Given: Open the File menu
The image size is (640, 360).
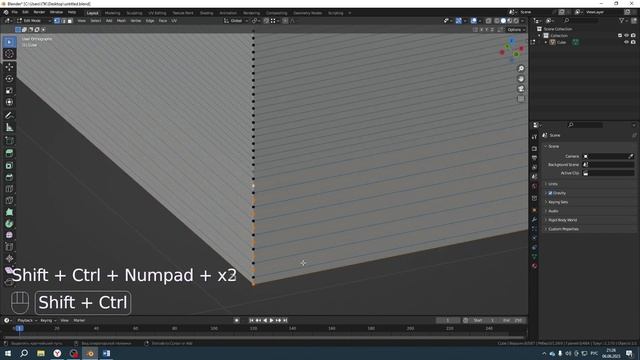Looking at the screenshot, I should pyautogui.click(x=15, y=12).
